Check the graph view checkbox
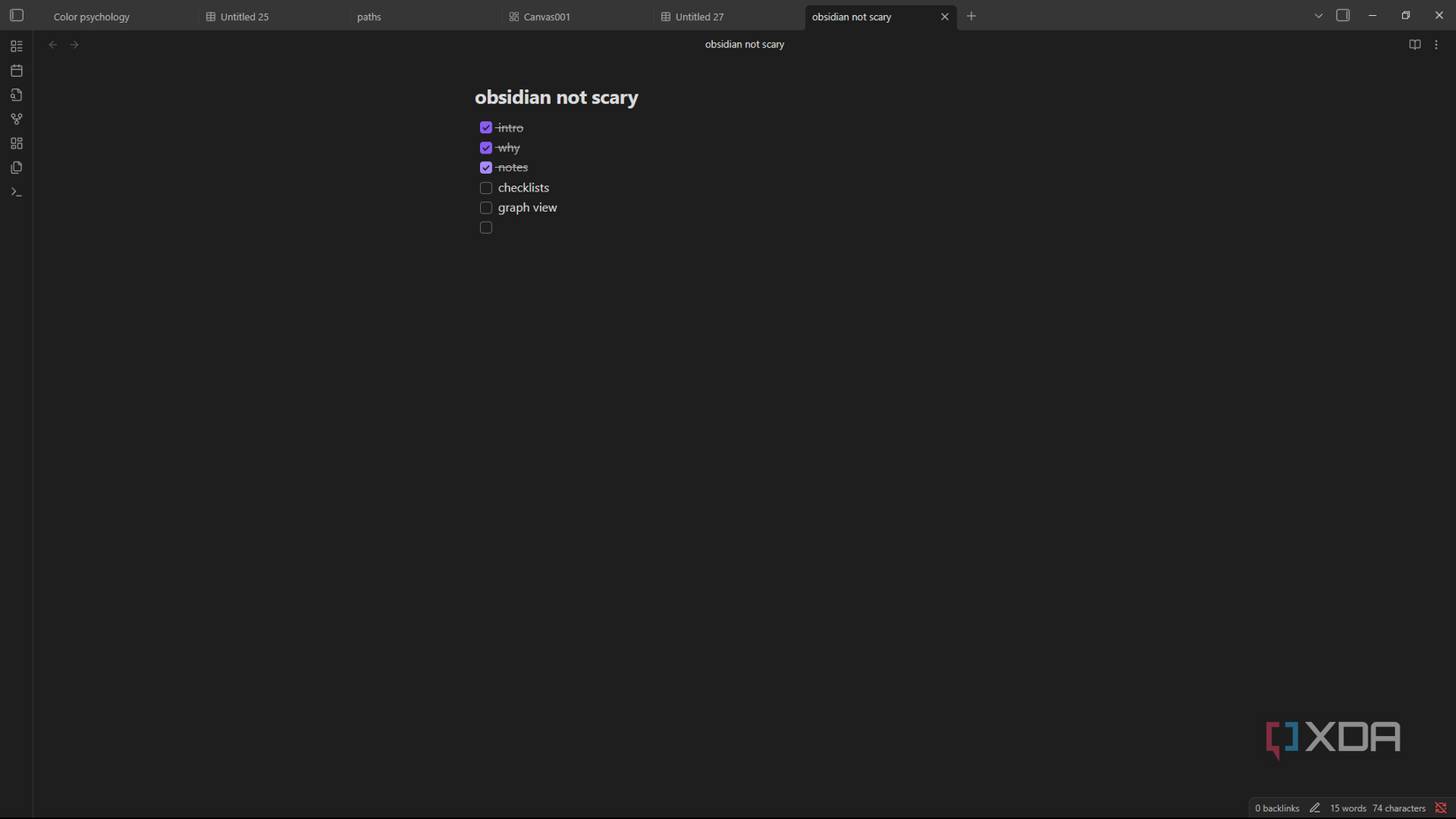 [486, 207]
